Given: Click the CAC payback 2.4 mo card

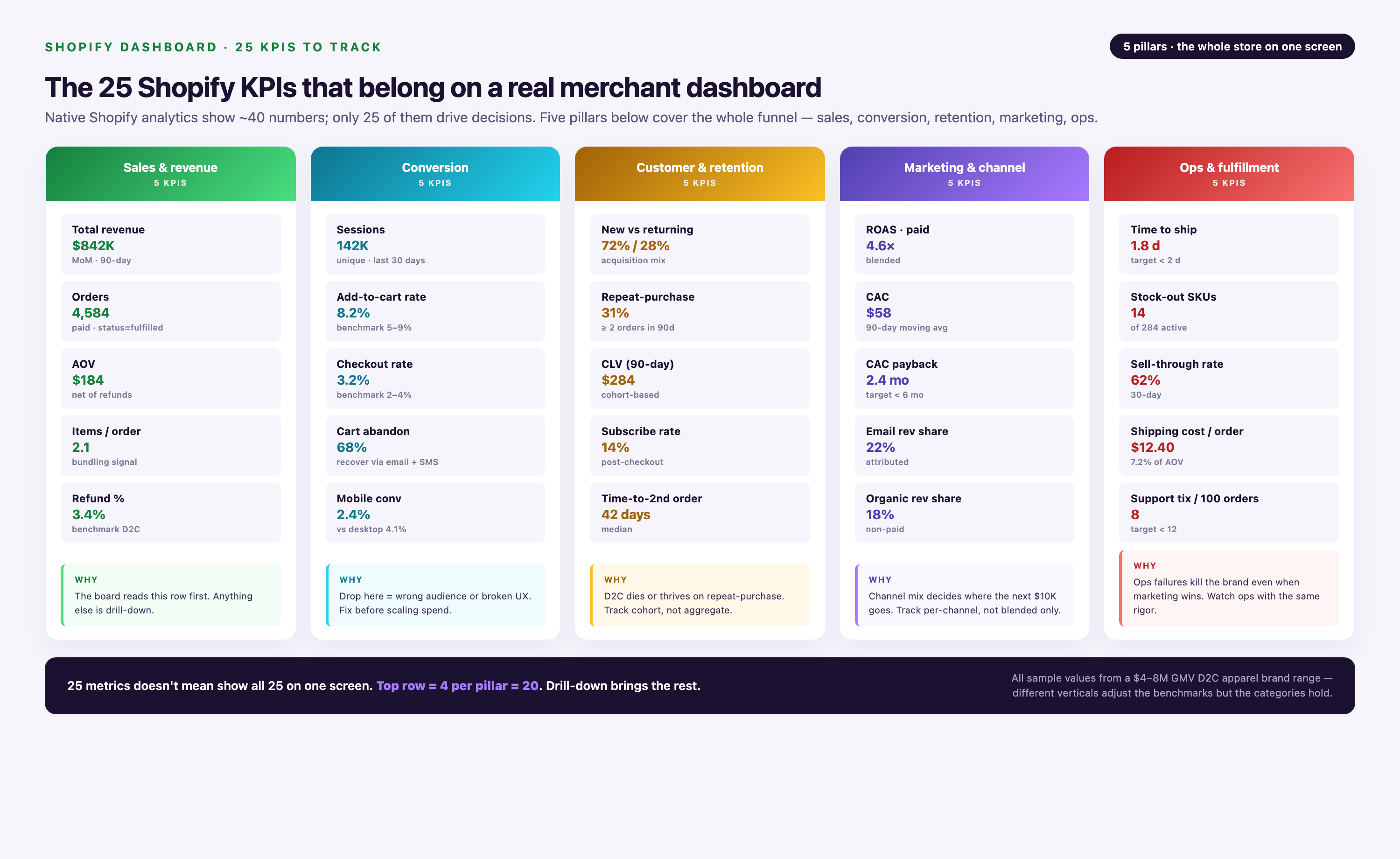Looking at the screenshot, I should click(x=964, y=379).
